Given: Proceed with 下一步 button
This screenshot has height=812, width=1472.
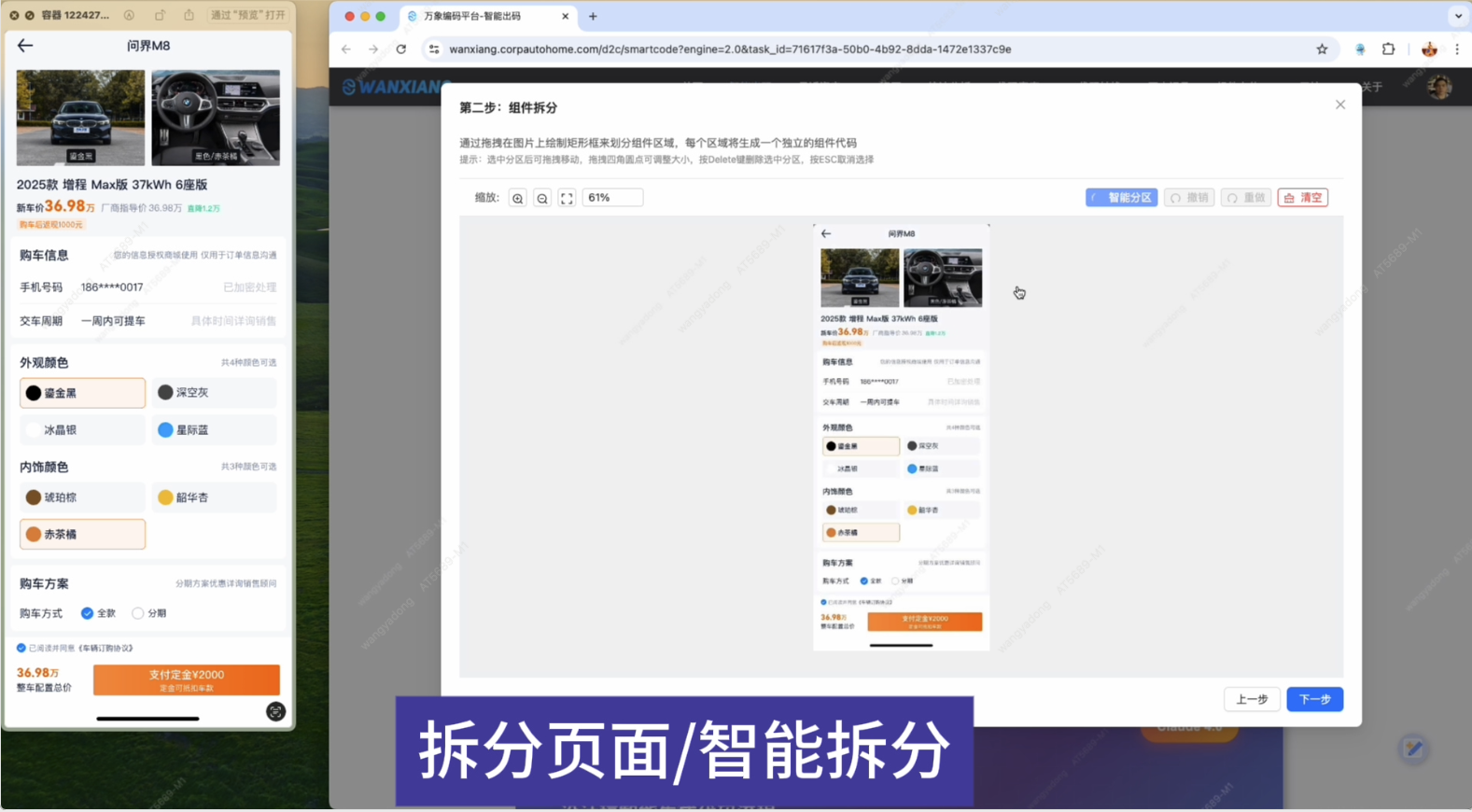Looking at the screenshot, I should (x=1314, y=699).
